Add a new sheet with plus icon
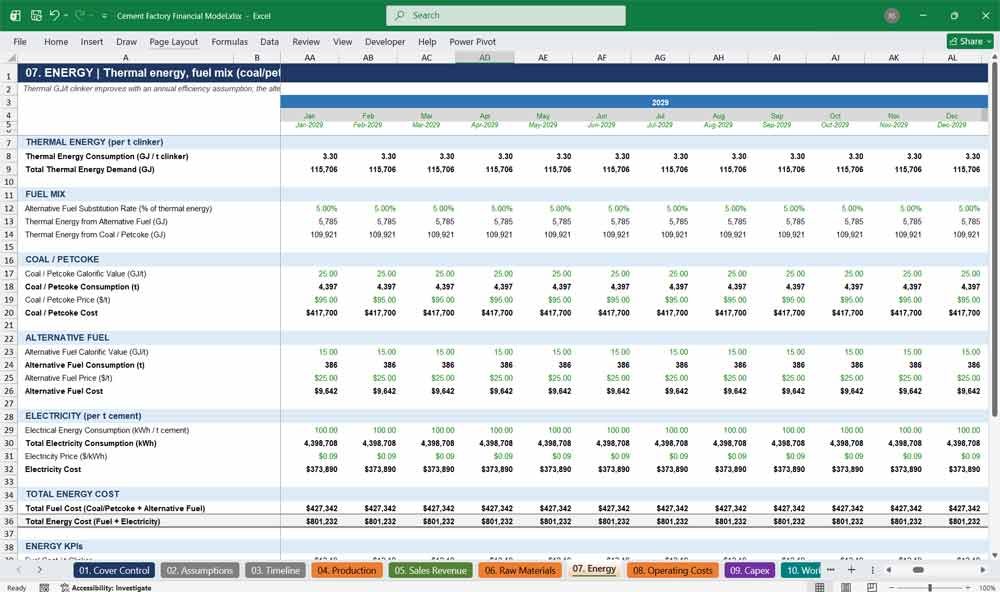Screen dimensions: 1000x592 851,570
